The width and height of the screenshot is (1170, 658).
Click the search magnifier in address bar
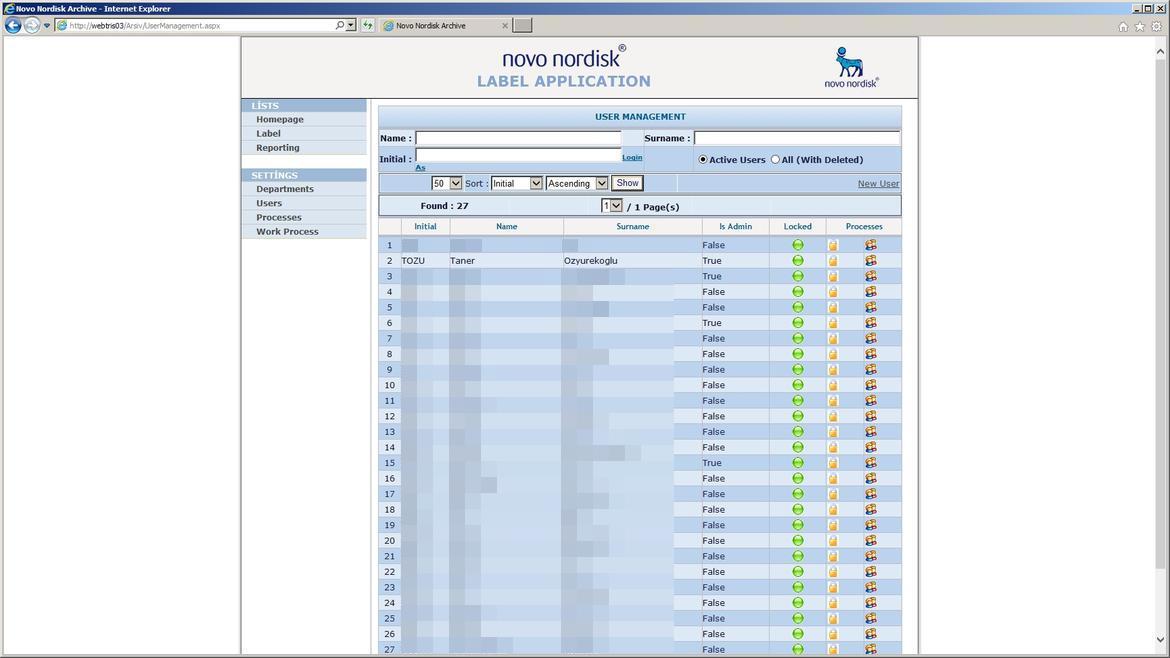[340, 25]
